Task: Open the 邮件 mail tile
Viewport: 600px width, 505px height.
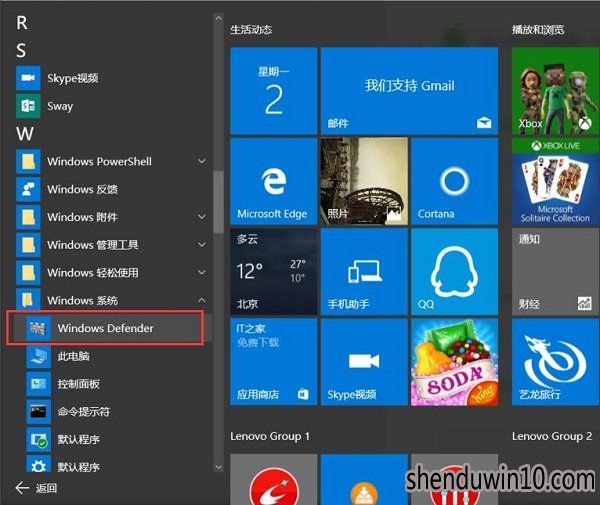Action: tap(409, 91)
